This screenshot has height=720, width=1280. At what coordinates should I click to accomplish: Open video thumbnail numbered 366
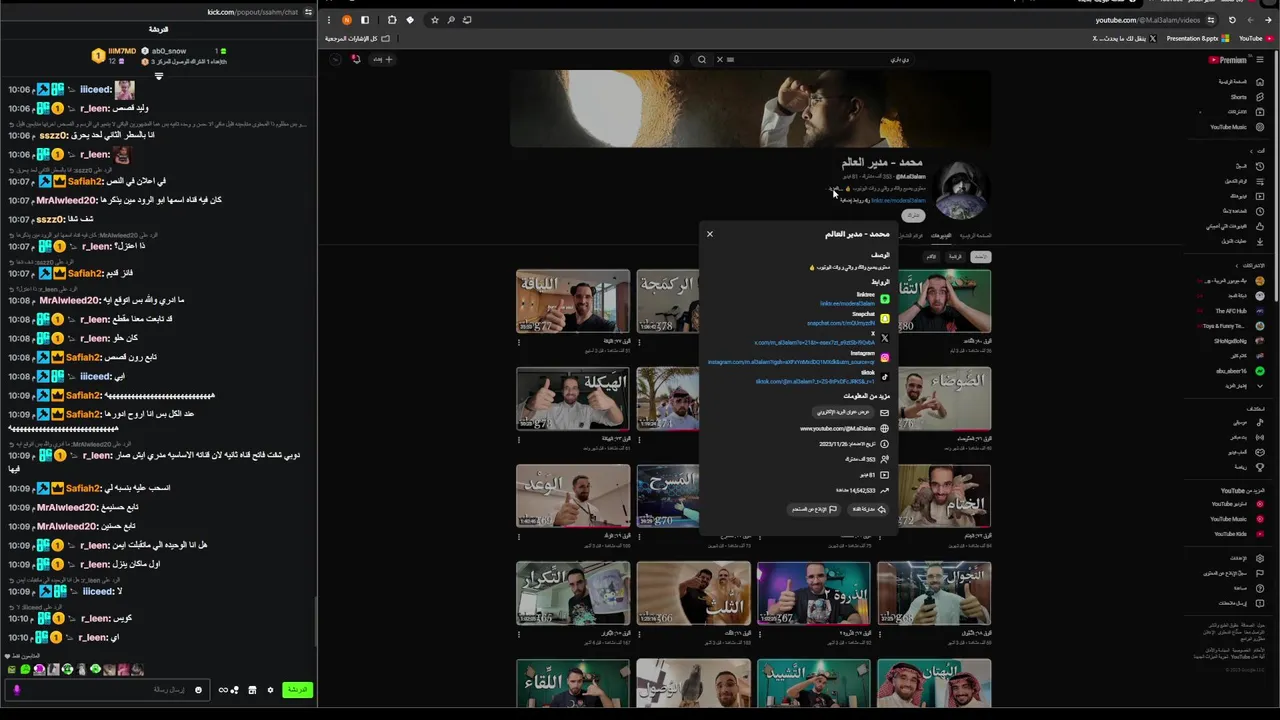point(693,593)
